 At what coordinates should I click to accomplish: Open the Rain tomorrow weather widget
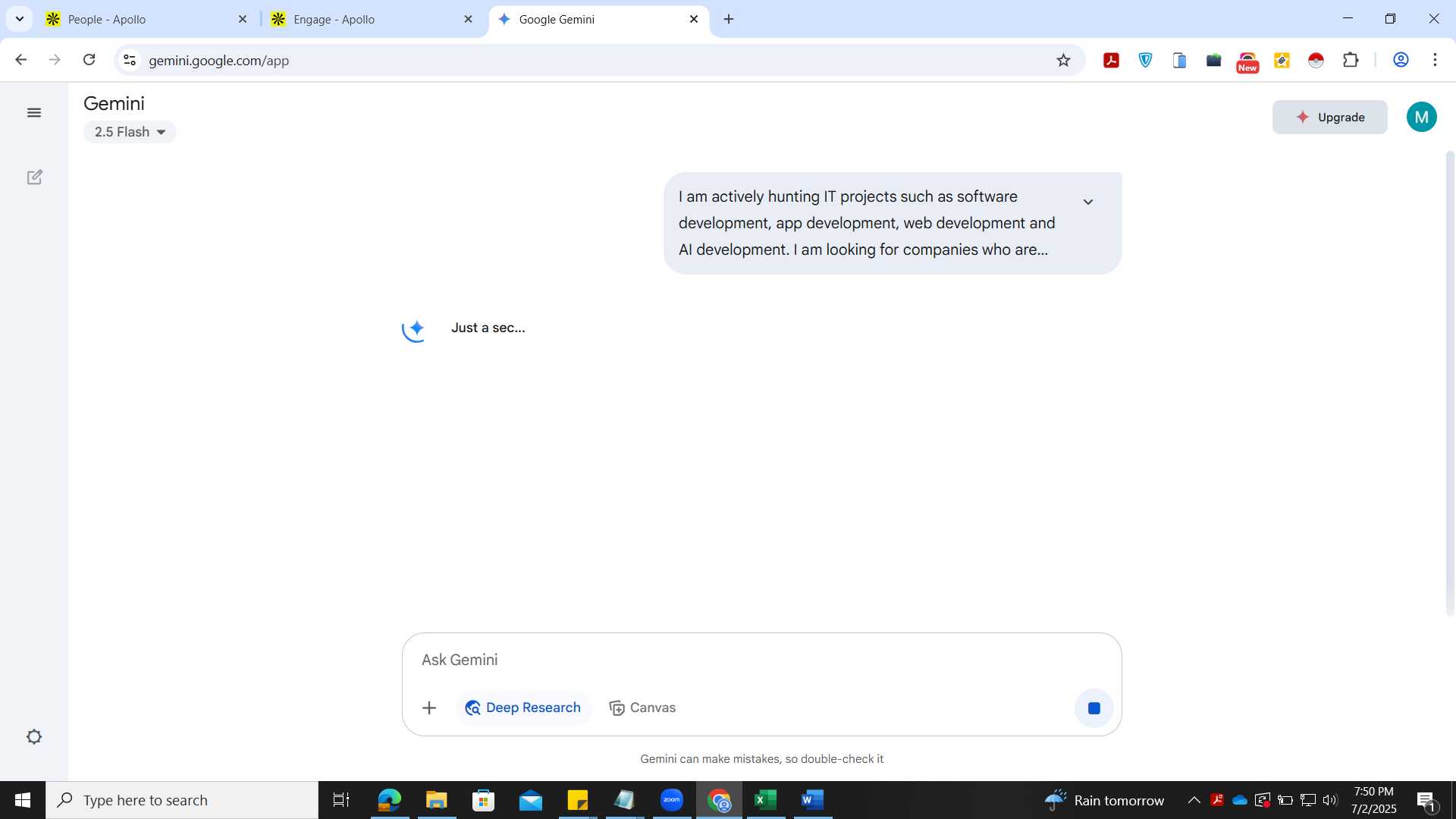click(1104, 800)
